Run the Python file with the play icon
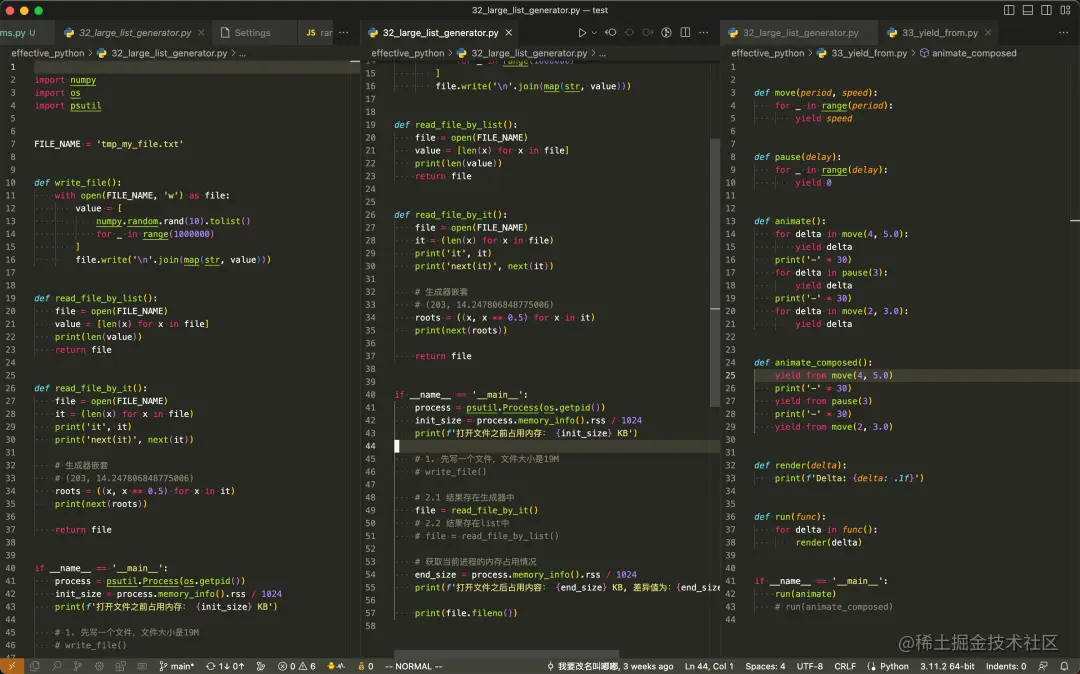Image resolution: width=1080 pixels, height=674 pixels. 582,32
